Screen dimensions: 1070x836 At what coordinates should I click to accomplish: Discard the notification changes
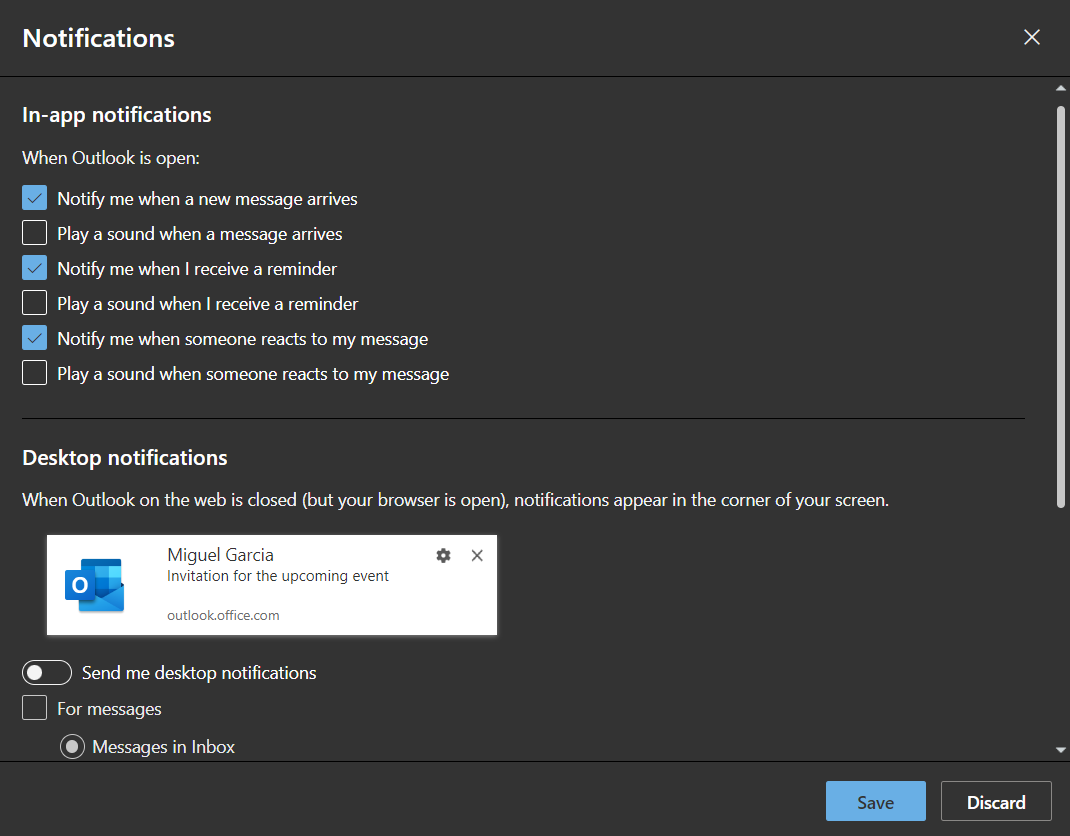995,801
